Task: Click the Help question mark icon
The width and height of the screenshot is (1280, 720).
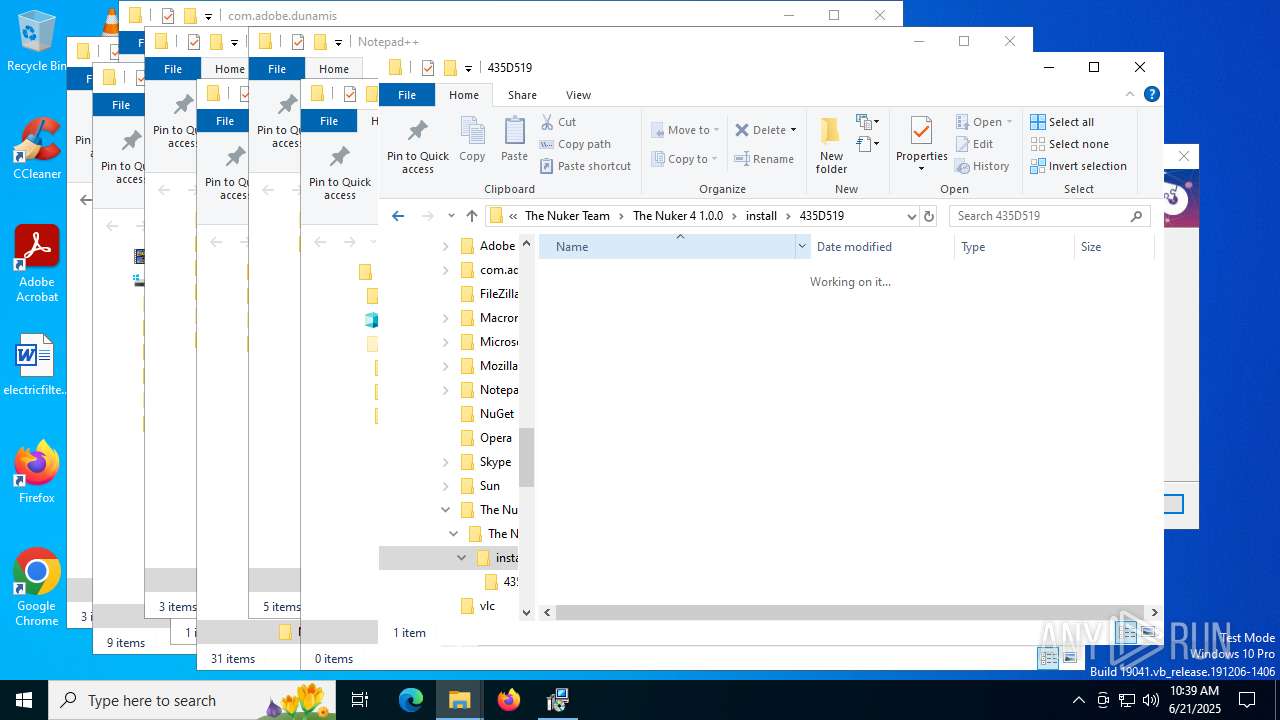Action: (x=1151, y=94)
